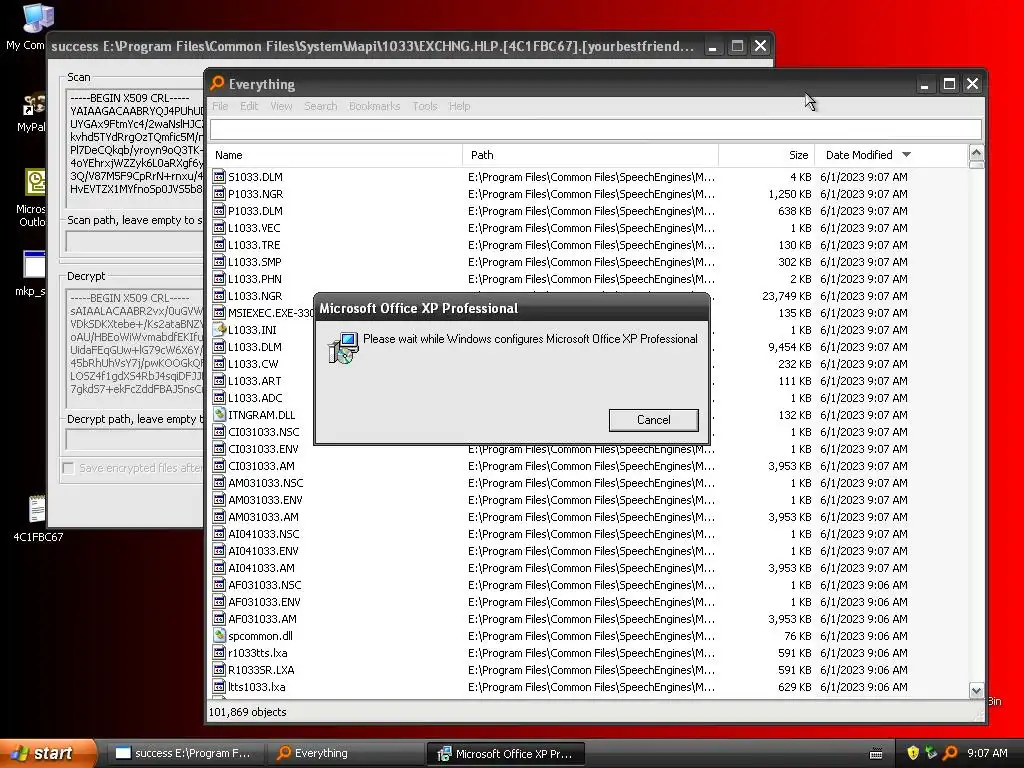Click the 23,749 KB size cell
Image resolution: width=1024 pixels, height=768 pixels.
786,296
